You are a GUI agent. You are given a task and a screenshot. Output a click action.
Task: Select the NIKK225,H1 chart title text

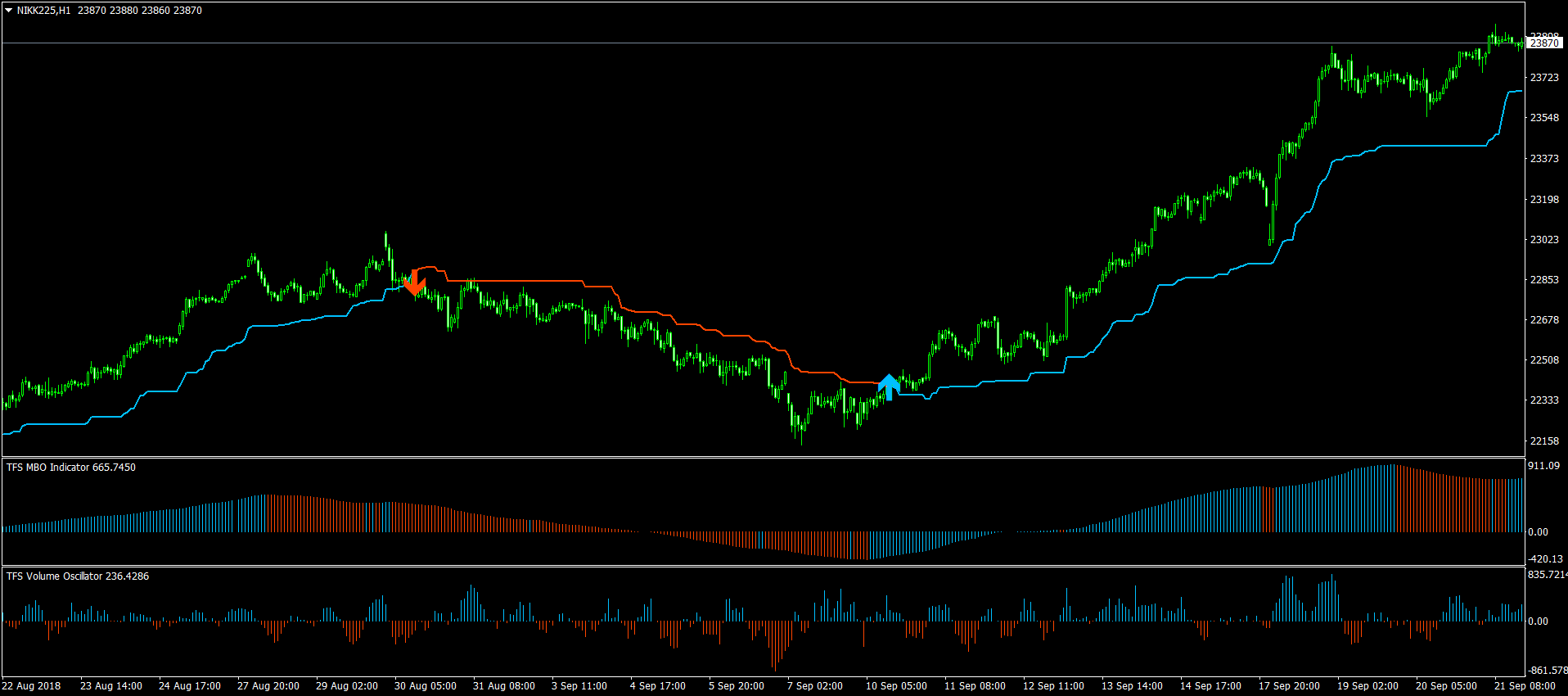point(43,11)
